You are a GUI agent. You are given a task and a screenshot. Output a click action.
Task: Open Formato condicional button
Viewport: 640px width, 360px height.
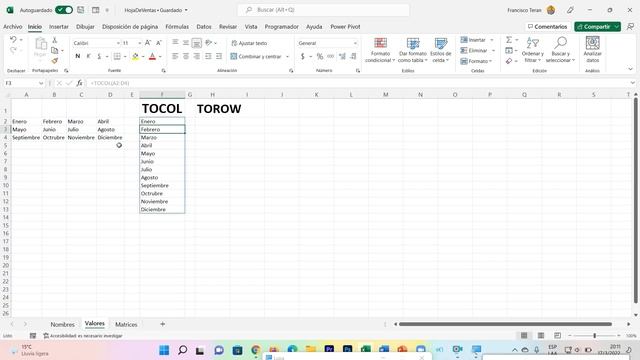coord(380,50)
